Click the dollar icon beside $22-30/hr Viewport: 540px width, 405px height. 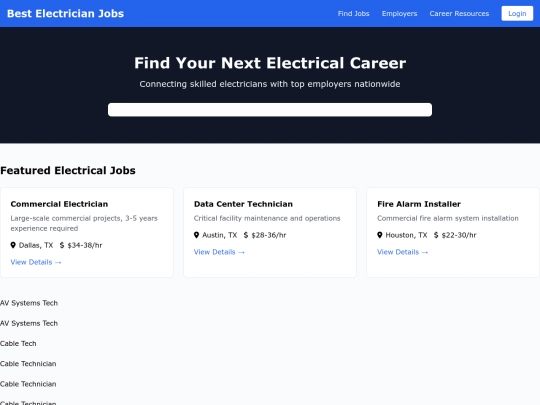(x=436, y=235)
